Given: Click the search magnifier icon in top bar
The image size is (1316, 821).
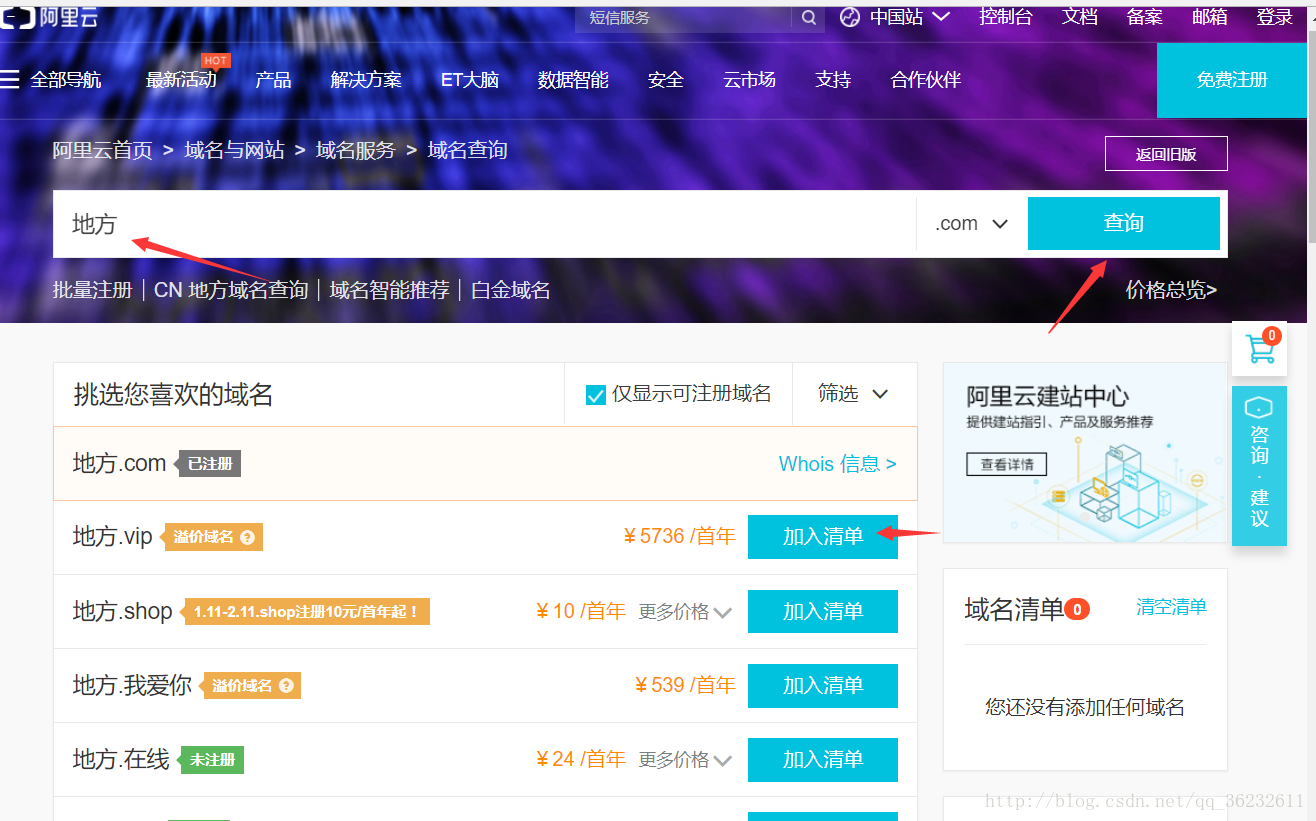Looking at the screenshot, I should click(808, 17).
